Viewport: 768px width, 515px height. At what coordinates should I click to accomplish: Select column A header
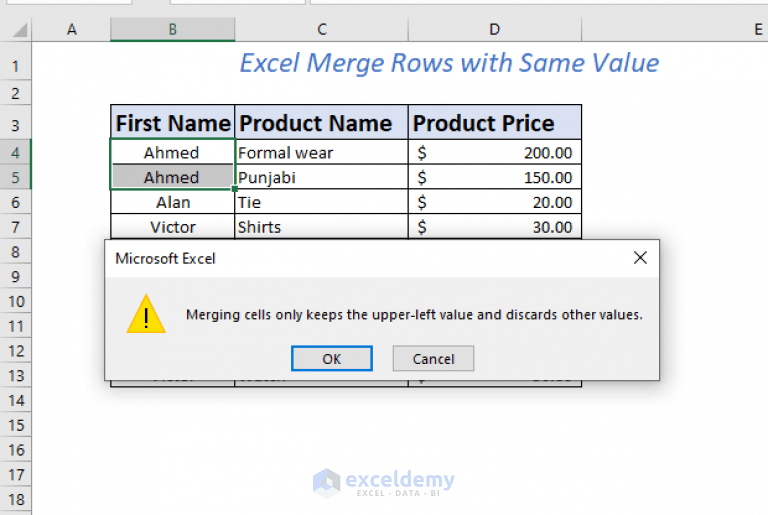(72, 29)
